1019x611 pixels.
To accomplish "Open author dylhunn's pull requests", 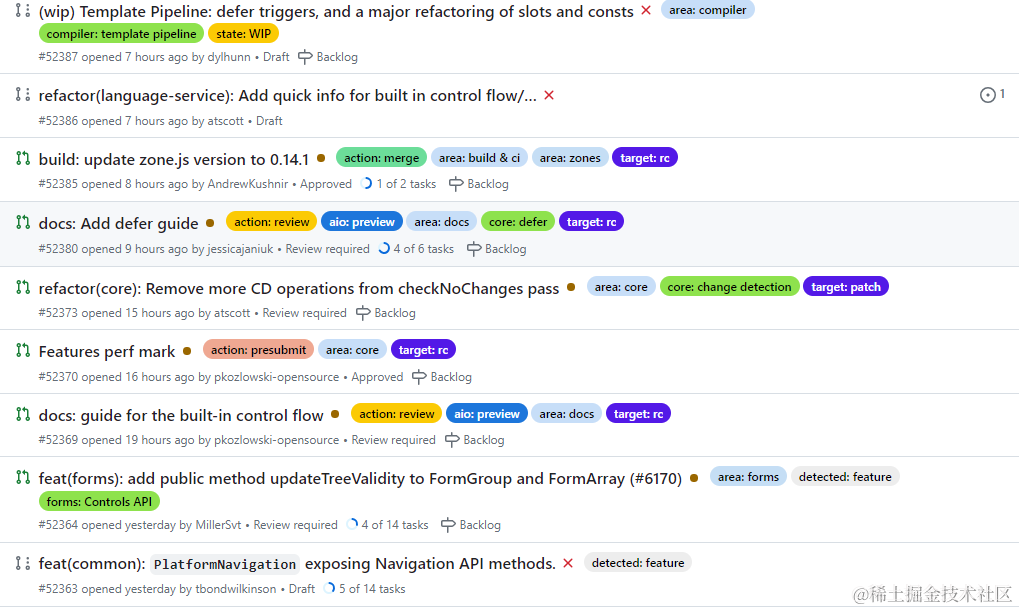I will (229, 57).
